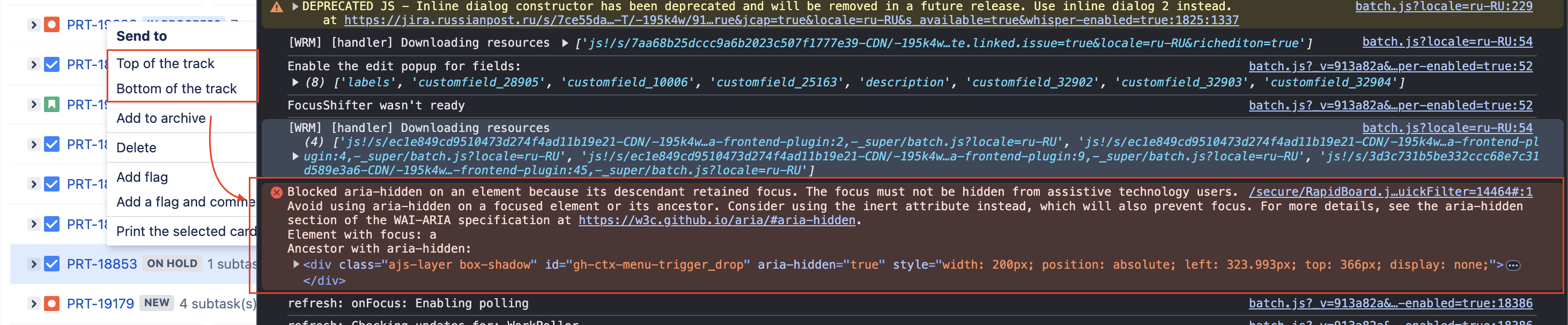Select "Delete" in the context menu
The width and height of the screenshot is (1568, 325).
pyautogui.click(x=136, y=147)
